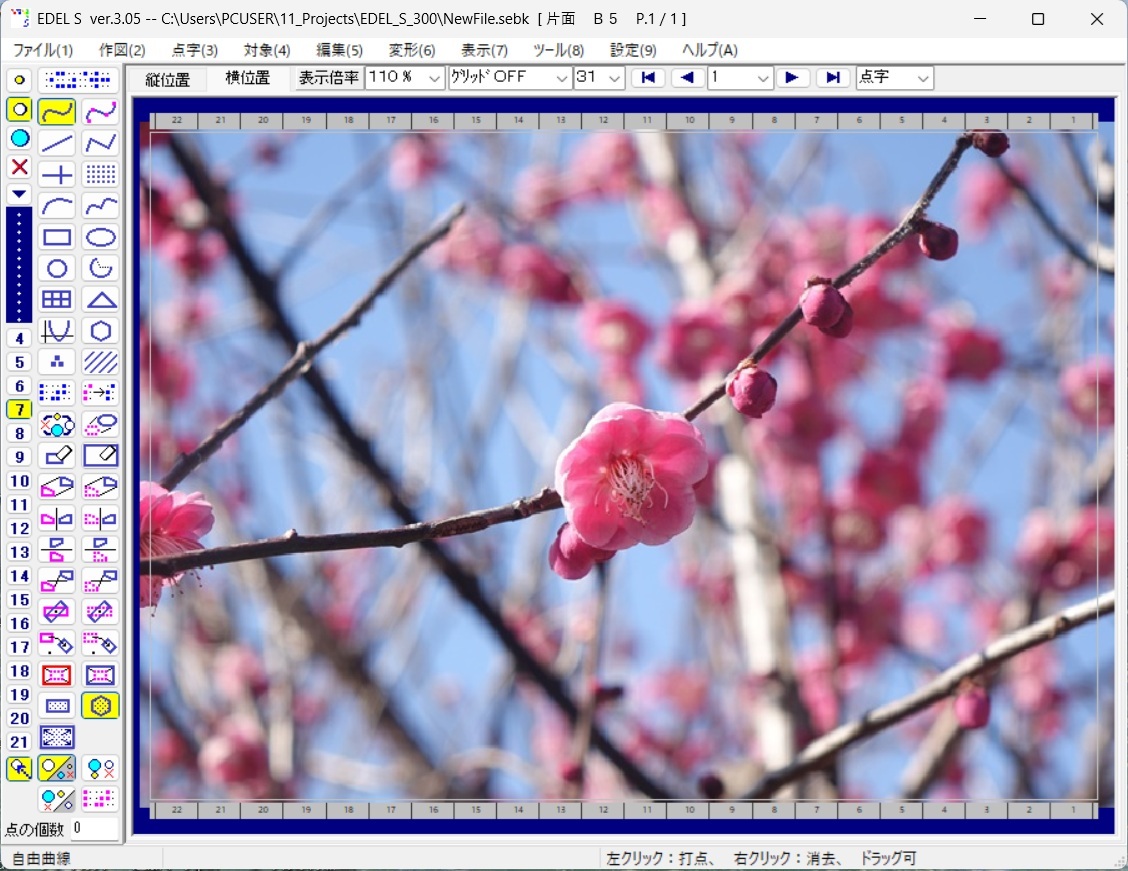This screenshot has height=871, width=1128.
Task: Select the ellipse drawing tool
Action: 100,237
